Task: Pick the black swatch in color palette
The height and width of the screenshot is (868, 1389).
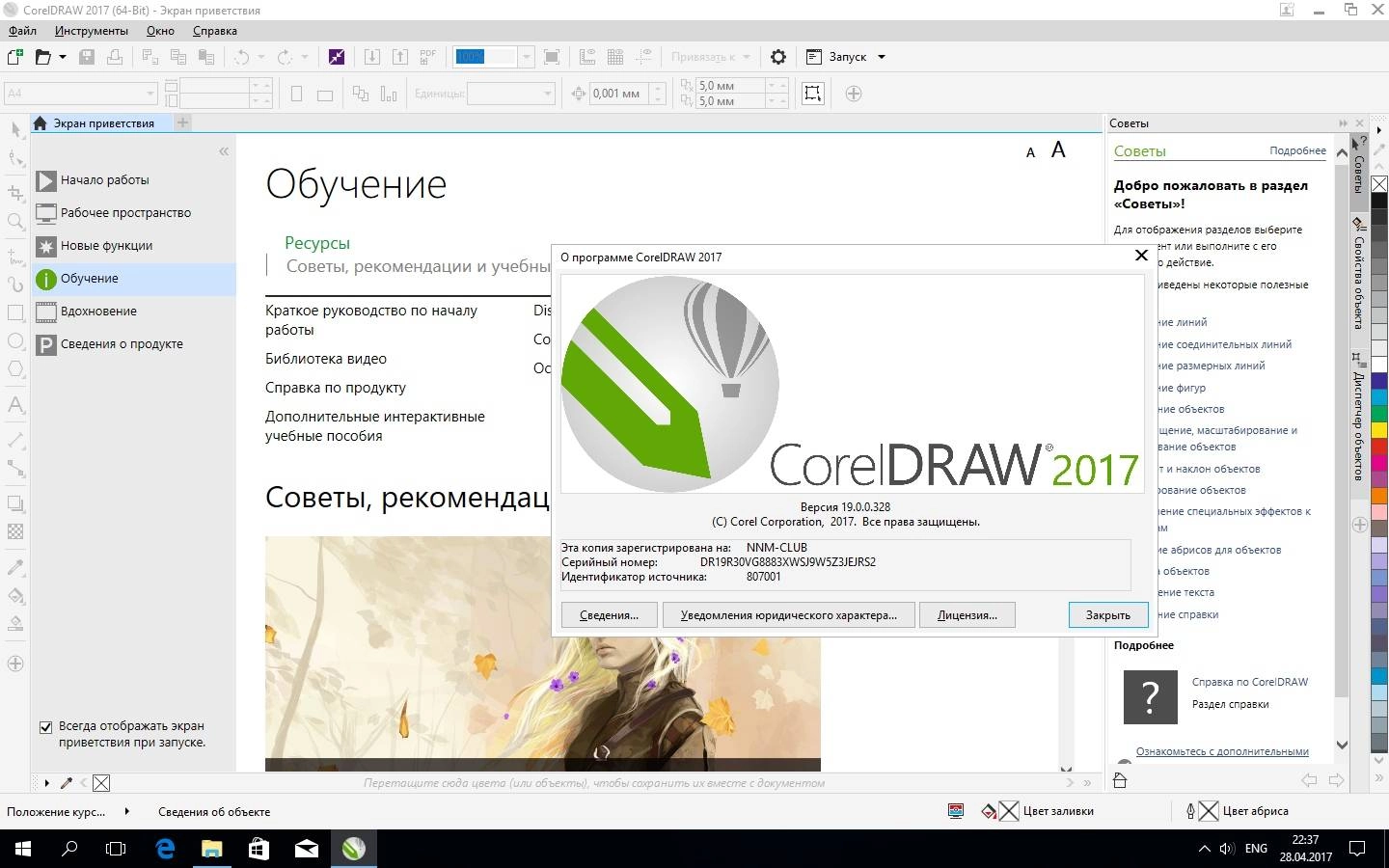Action: click(x=1379, y=201)
